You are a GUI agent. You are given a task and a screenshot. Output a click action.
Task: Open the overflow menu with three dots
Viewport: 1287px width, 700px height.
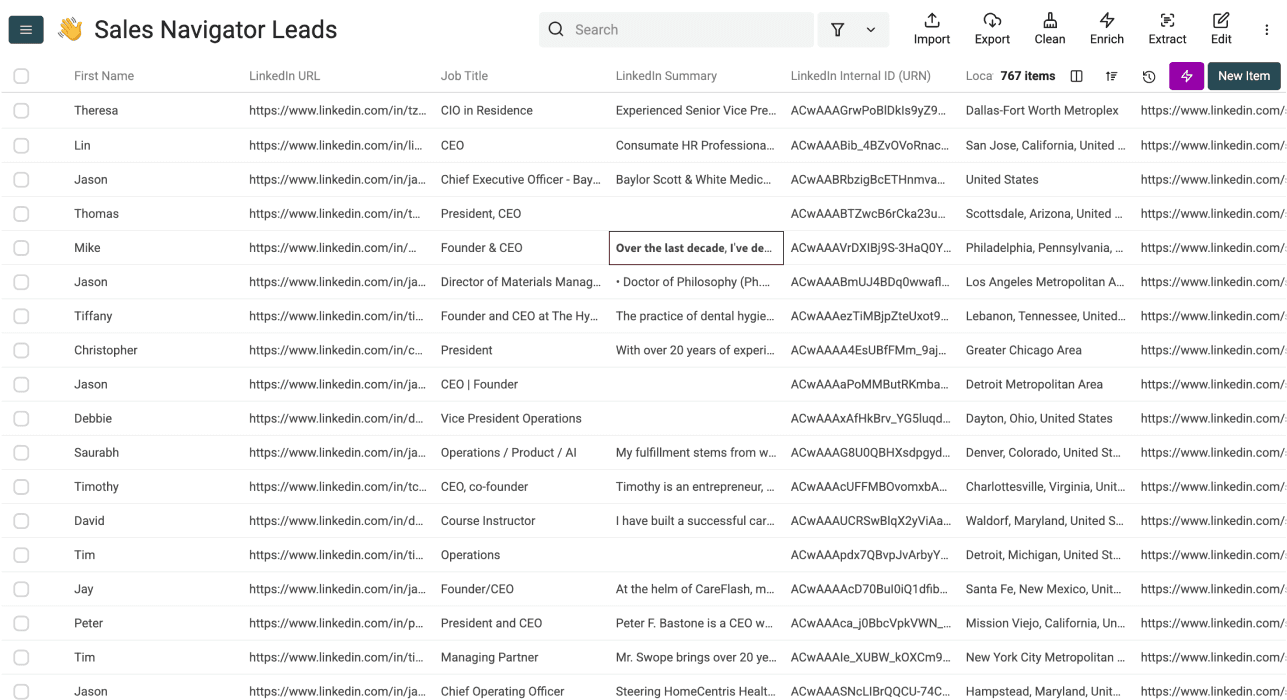pyautogui.click(x=1265, y=29)
